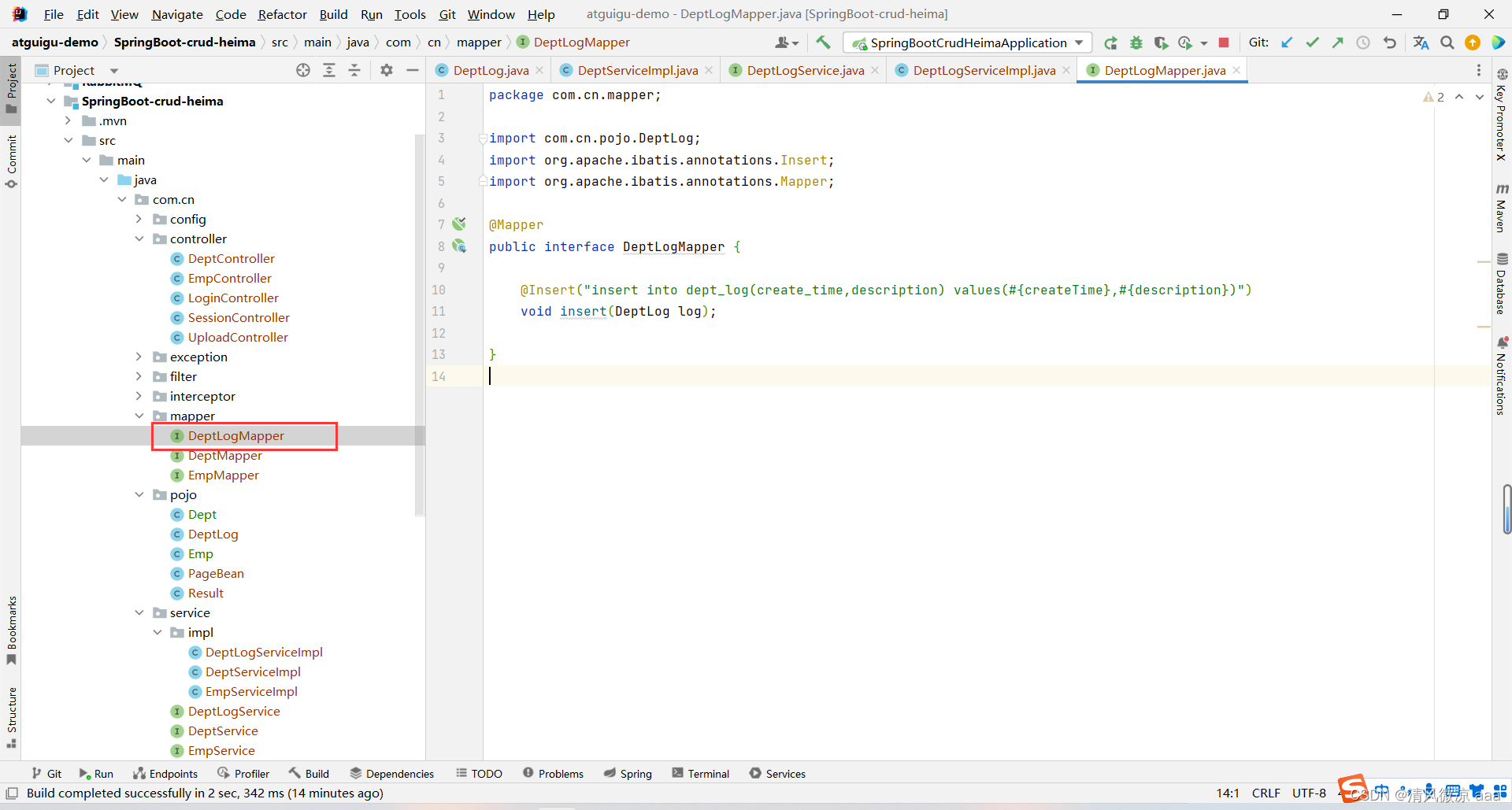
Task: Expand the config package
Action: (x=139, y=219)
